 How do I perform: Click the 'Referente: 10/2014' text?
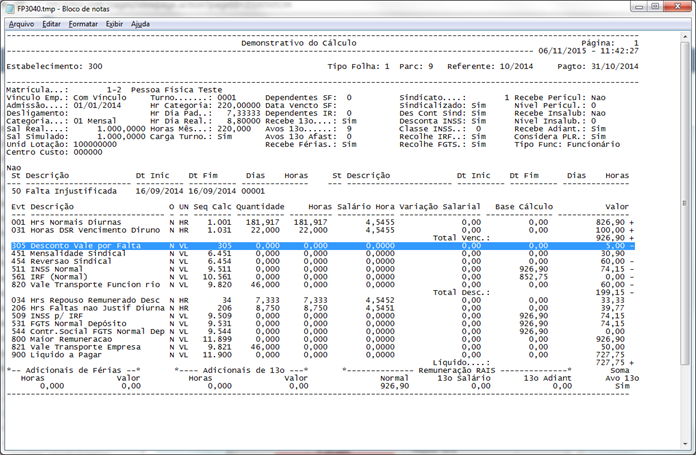pos(490,67)
